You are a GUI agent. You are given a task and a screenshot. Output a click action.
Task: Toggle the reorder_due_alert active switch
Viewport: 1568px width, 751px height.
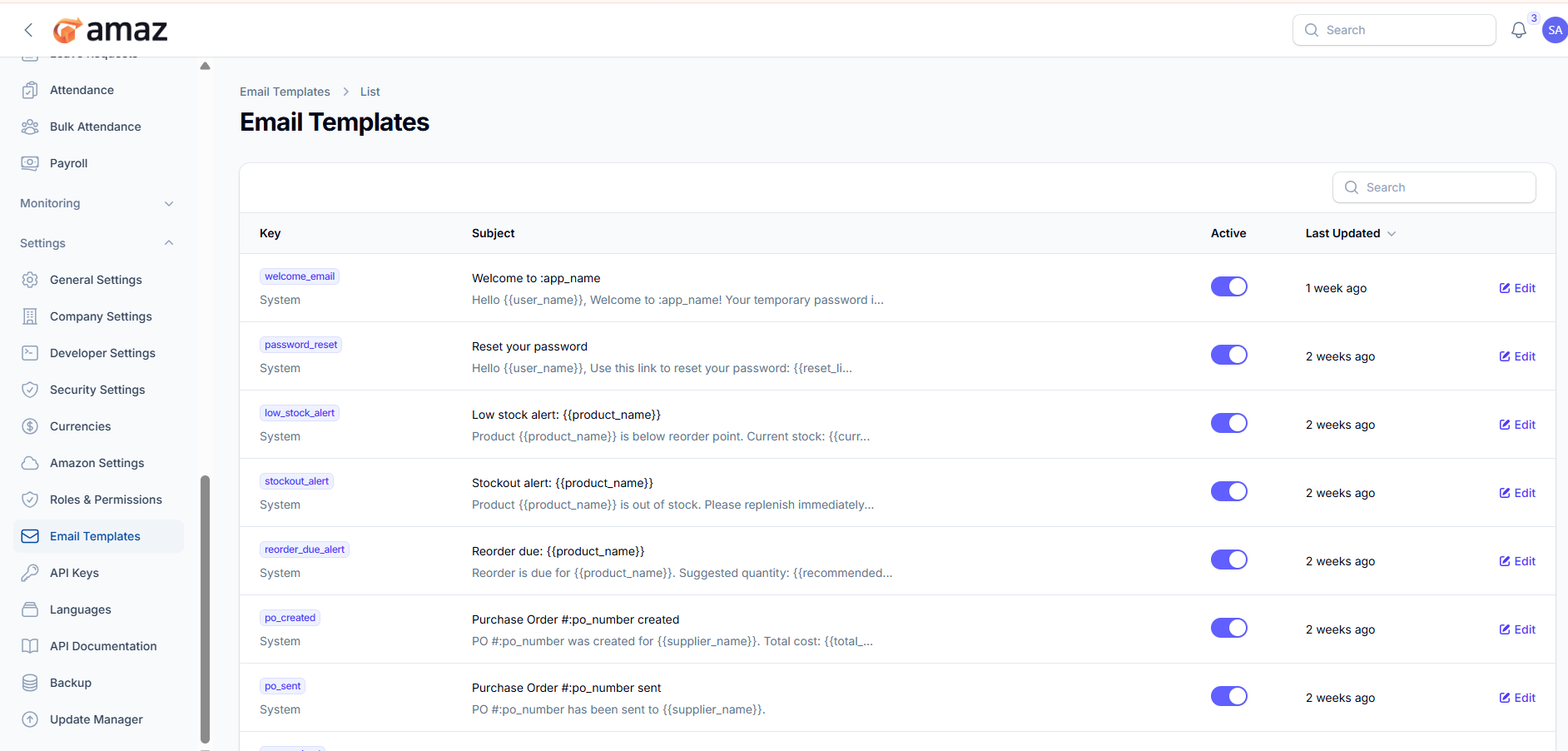(1229, 560)
